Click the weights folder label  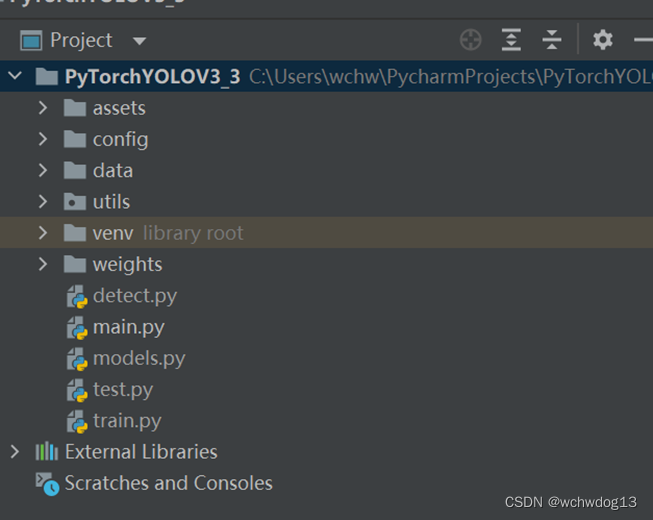127,265
